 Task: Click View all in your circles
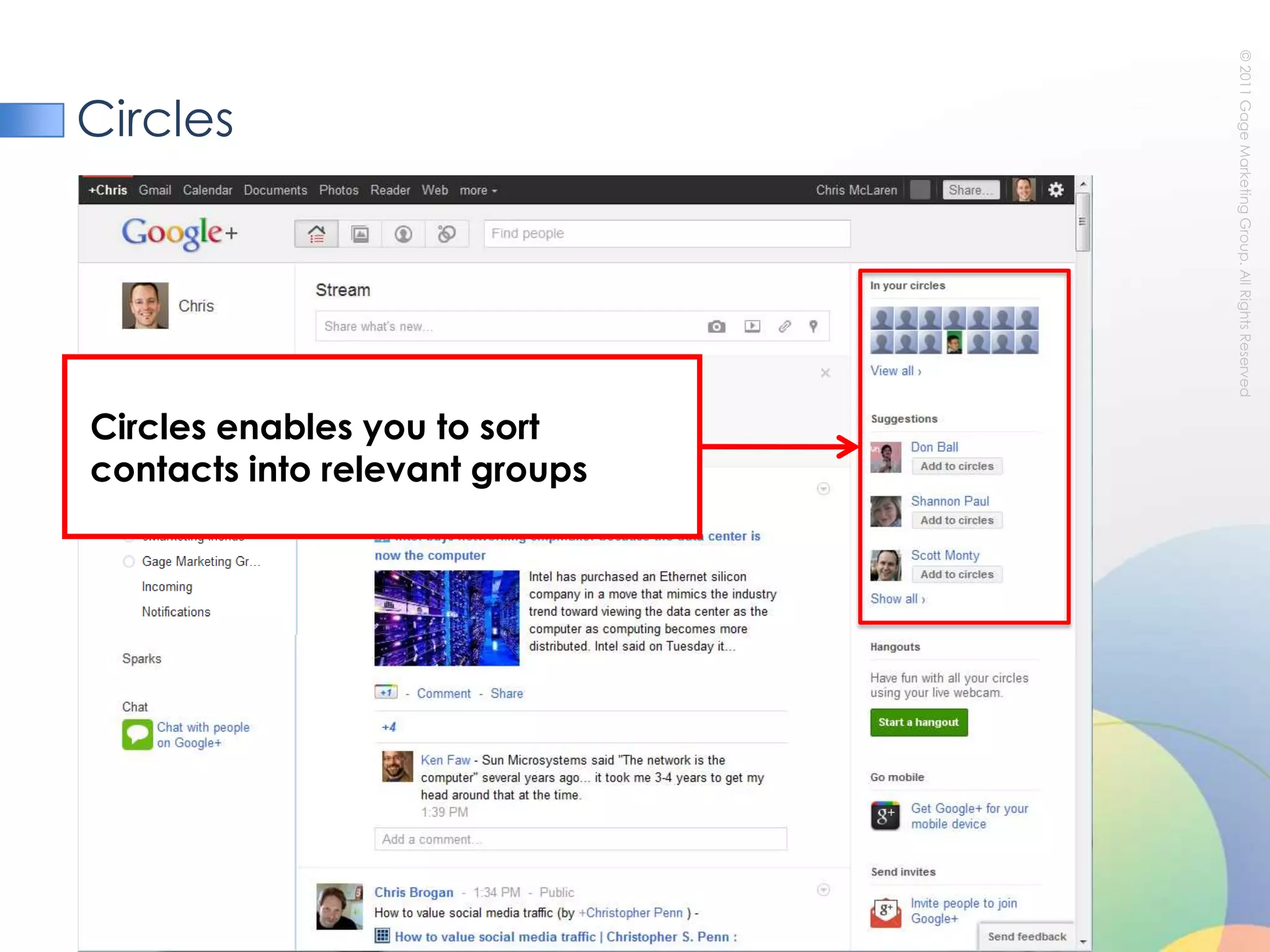pyautogui.click(x=895, y=371)
